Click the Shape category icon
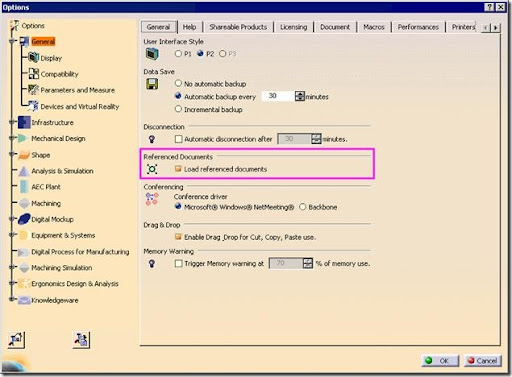The width and height of the screenshot is (512, 377). [24, 155]
